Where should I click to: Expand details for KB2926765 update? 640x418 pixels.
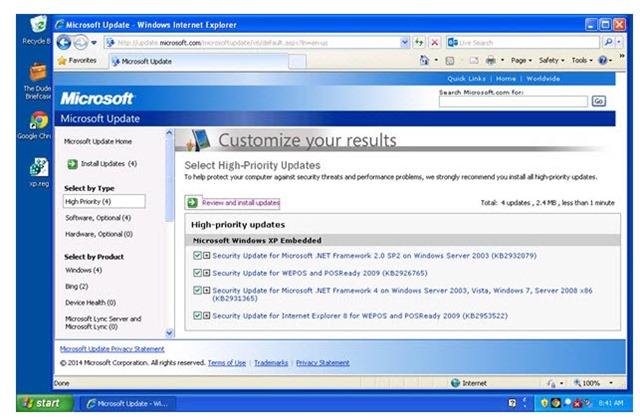pyautogui.click(x=207, y=273)
